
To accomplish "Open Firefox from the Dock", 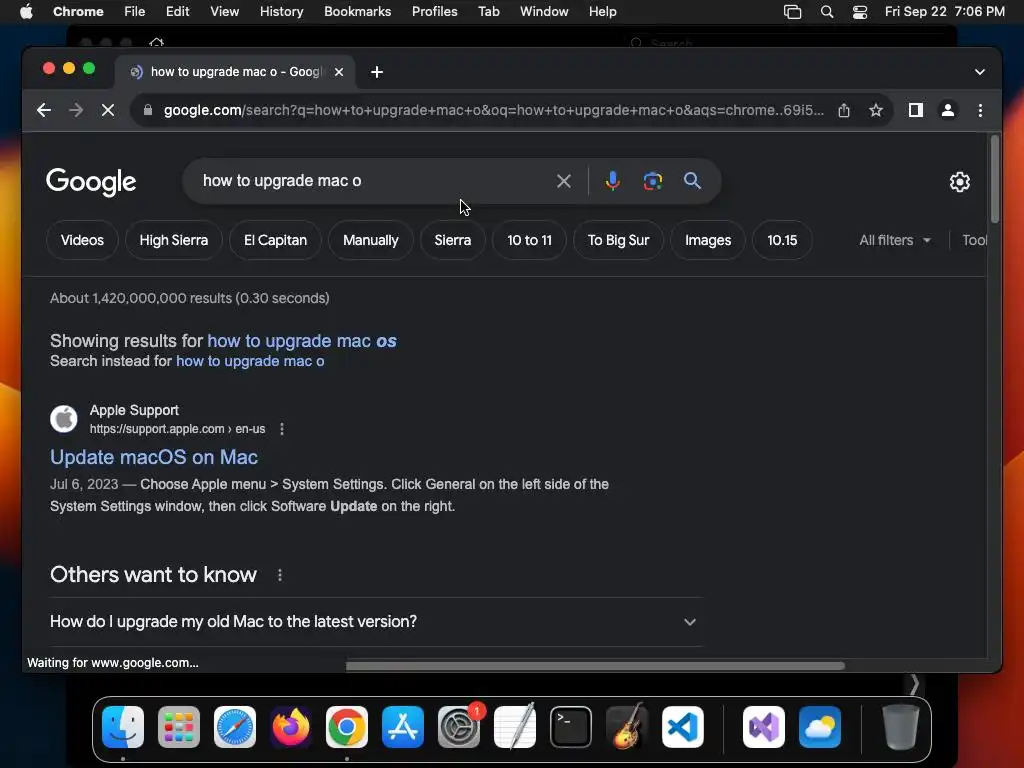I will 291,727.
